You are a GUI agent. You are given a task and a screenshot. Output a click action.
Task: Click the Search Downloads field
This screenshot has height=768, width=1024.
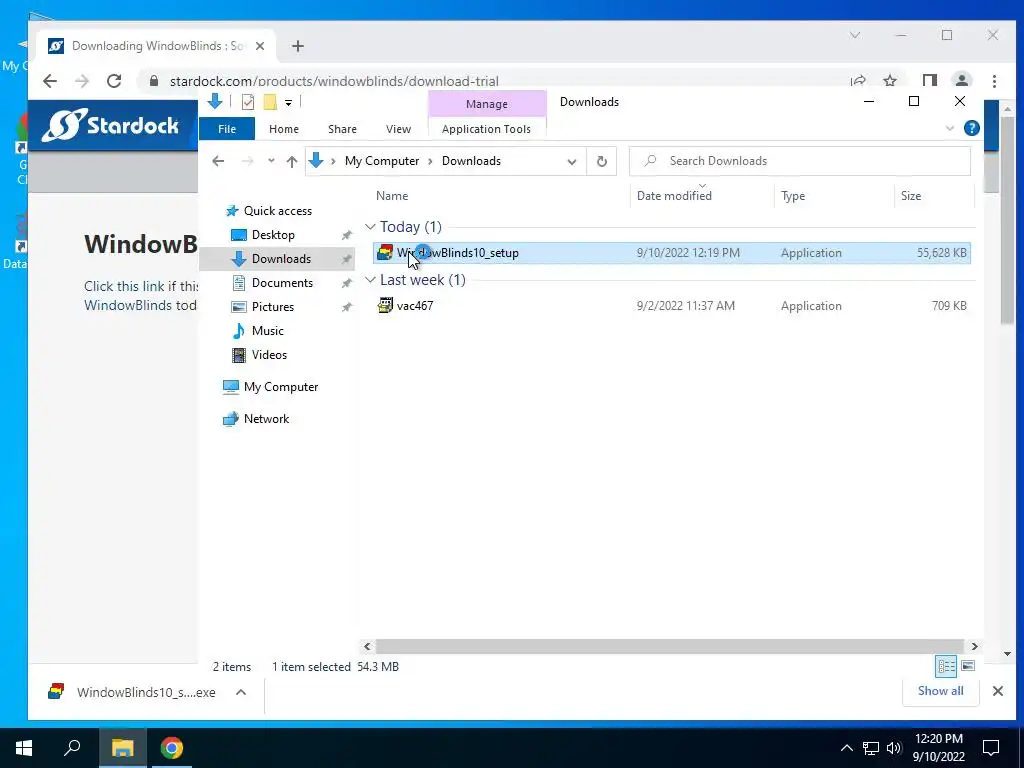799,161
